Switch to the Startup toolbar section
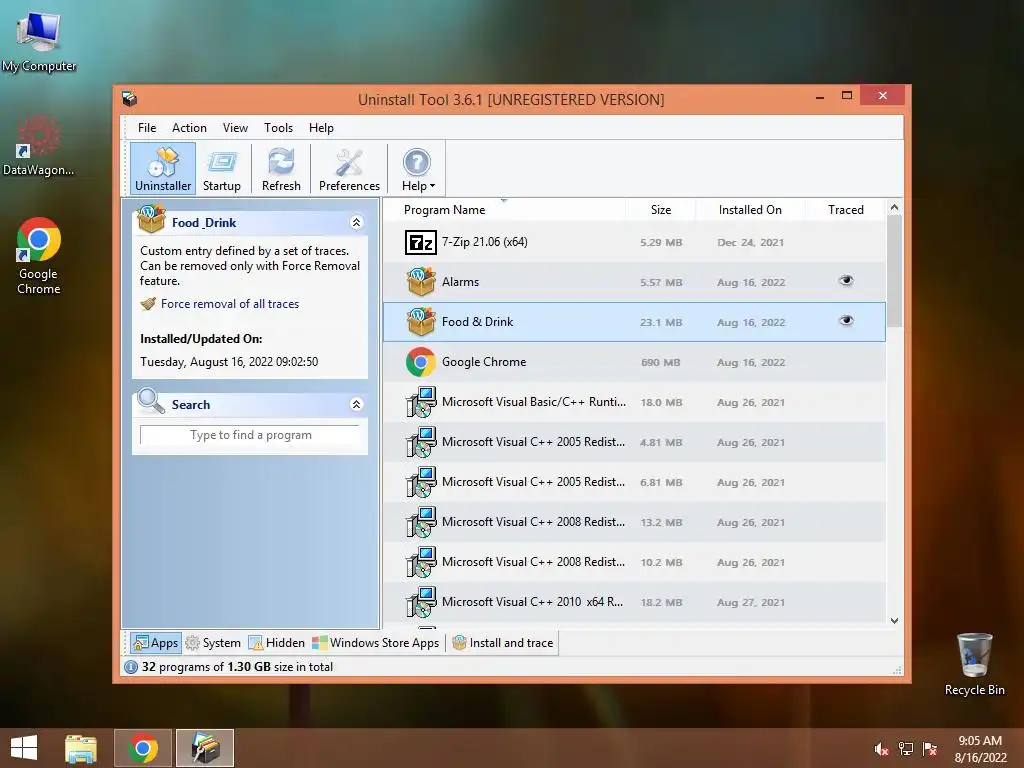This screenshot has width=1024, height=768. click(222, 169)
